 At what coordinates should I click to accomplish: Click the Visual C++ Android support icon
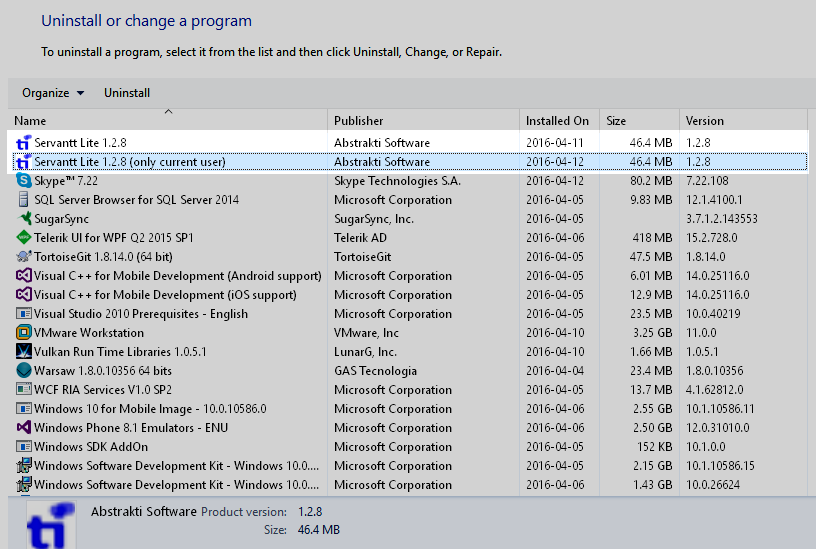click(x=24, y=276)
